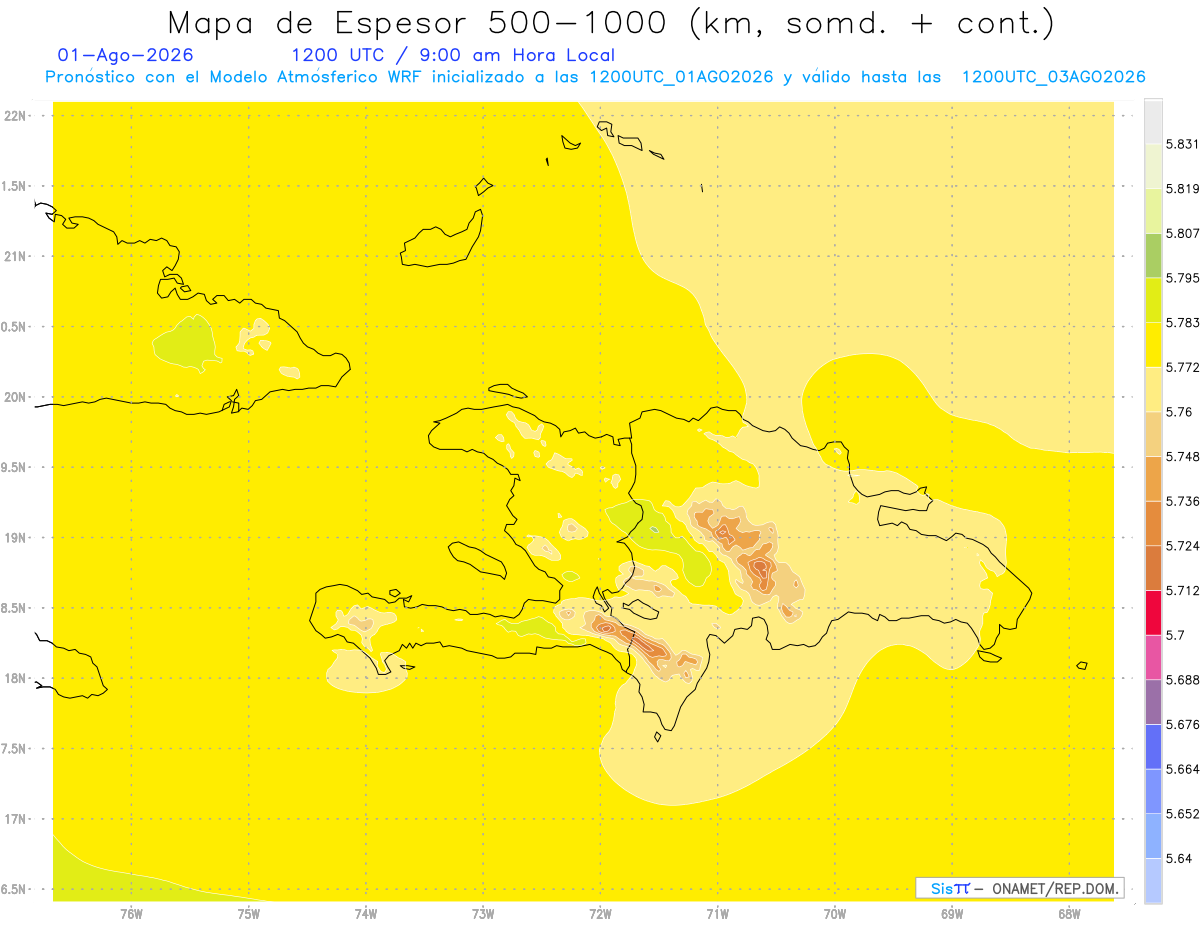Click the 22N latitude label
The height and width of the screenshot is (927, 1200).
tap(15, 116)
